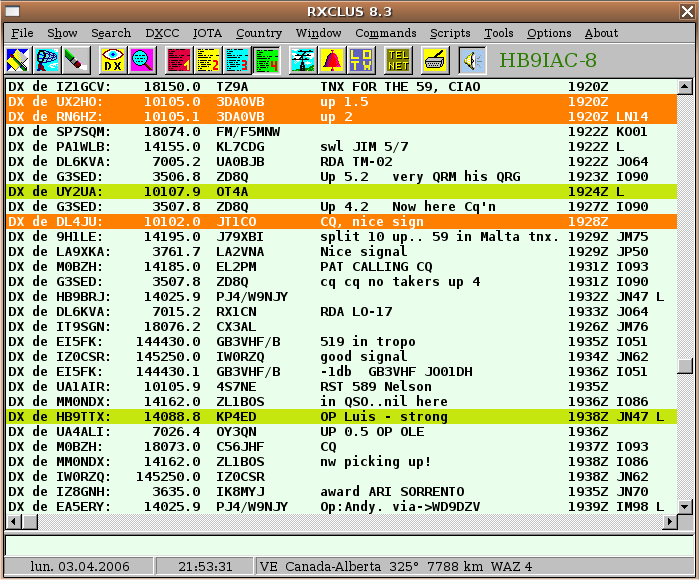Open the Commands menu
Image resolution: width=699 pixels, height=580 pixels.
coord(386,33)
